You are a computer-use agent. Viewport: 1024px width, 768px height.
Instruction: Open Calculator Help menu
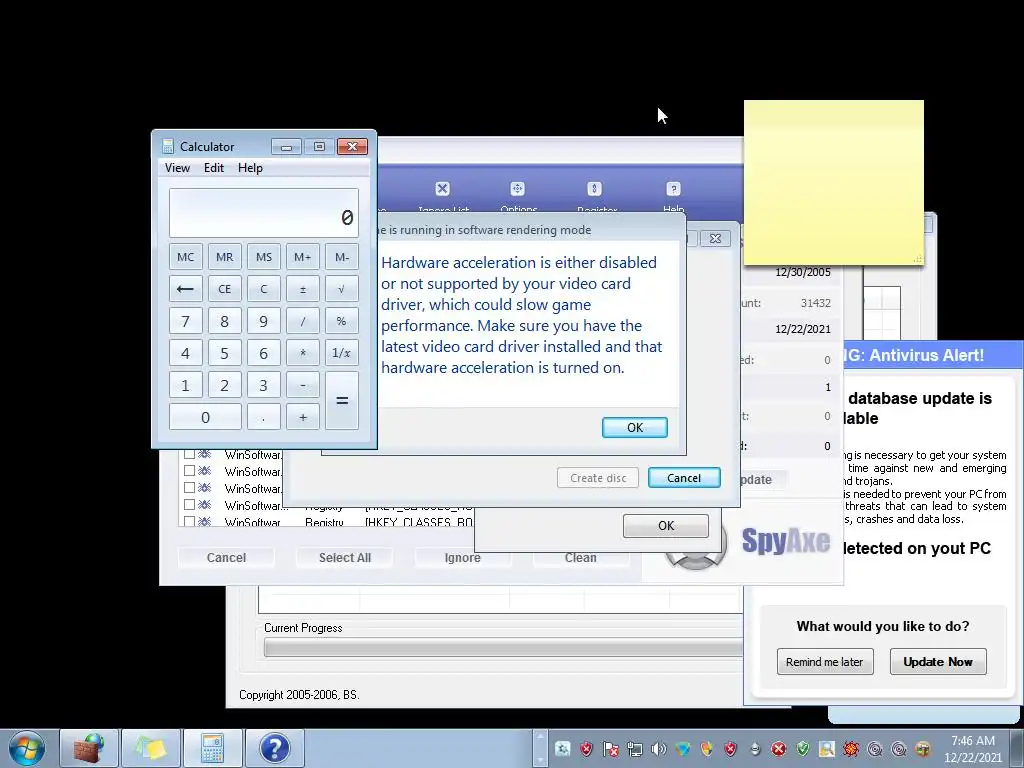click(250, 168)
